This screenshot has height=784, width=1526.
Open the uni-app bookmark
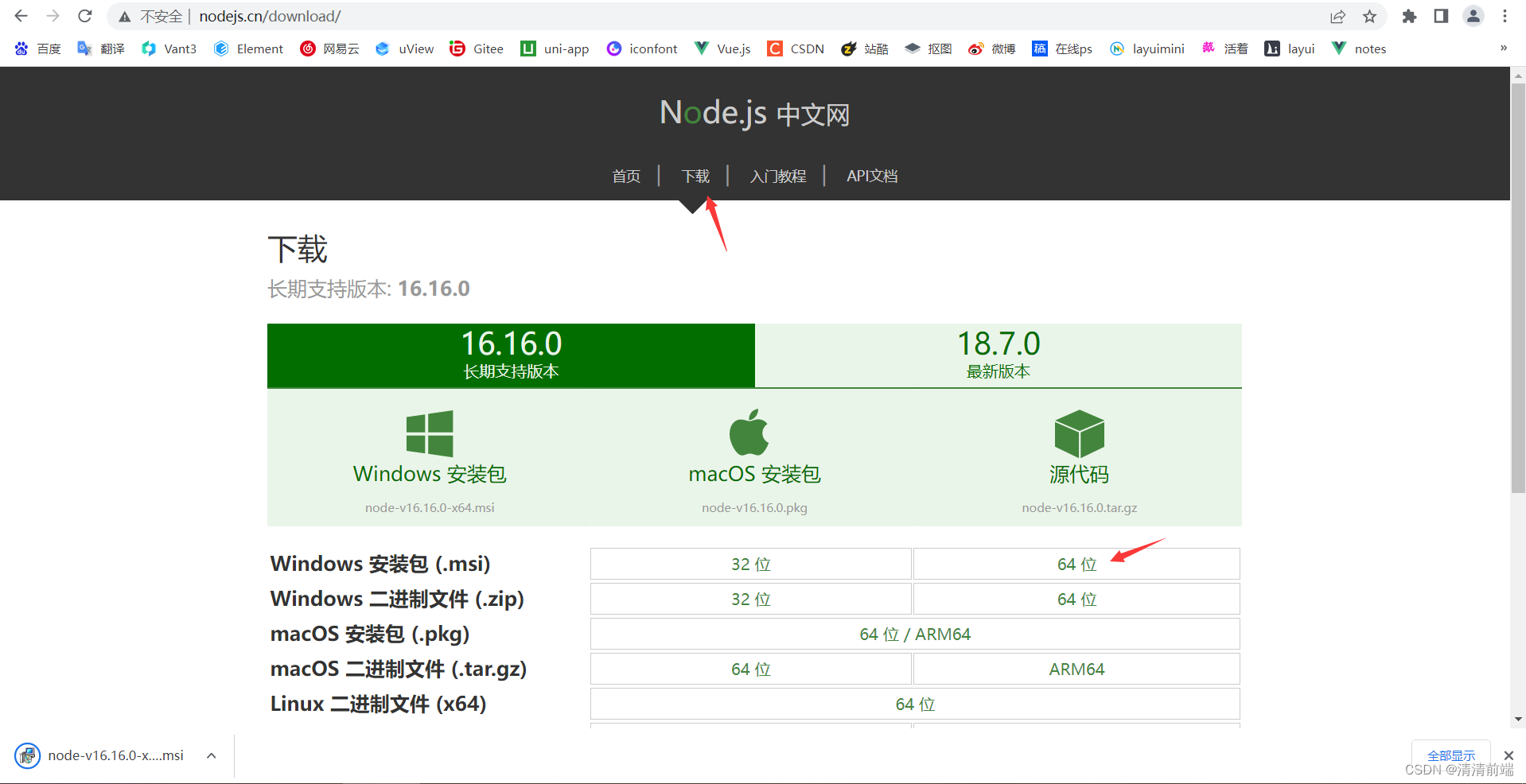[555, 49]
